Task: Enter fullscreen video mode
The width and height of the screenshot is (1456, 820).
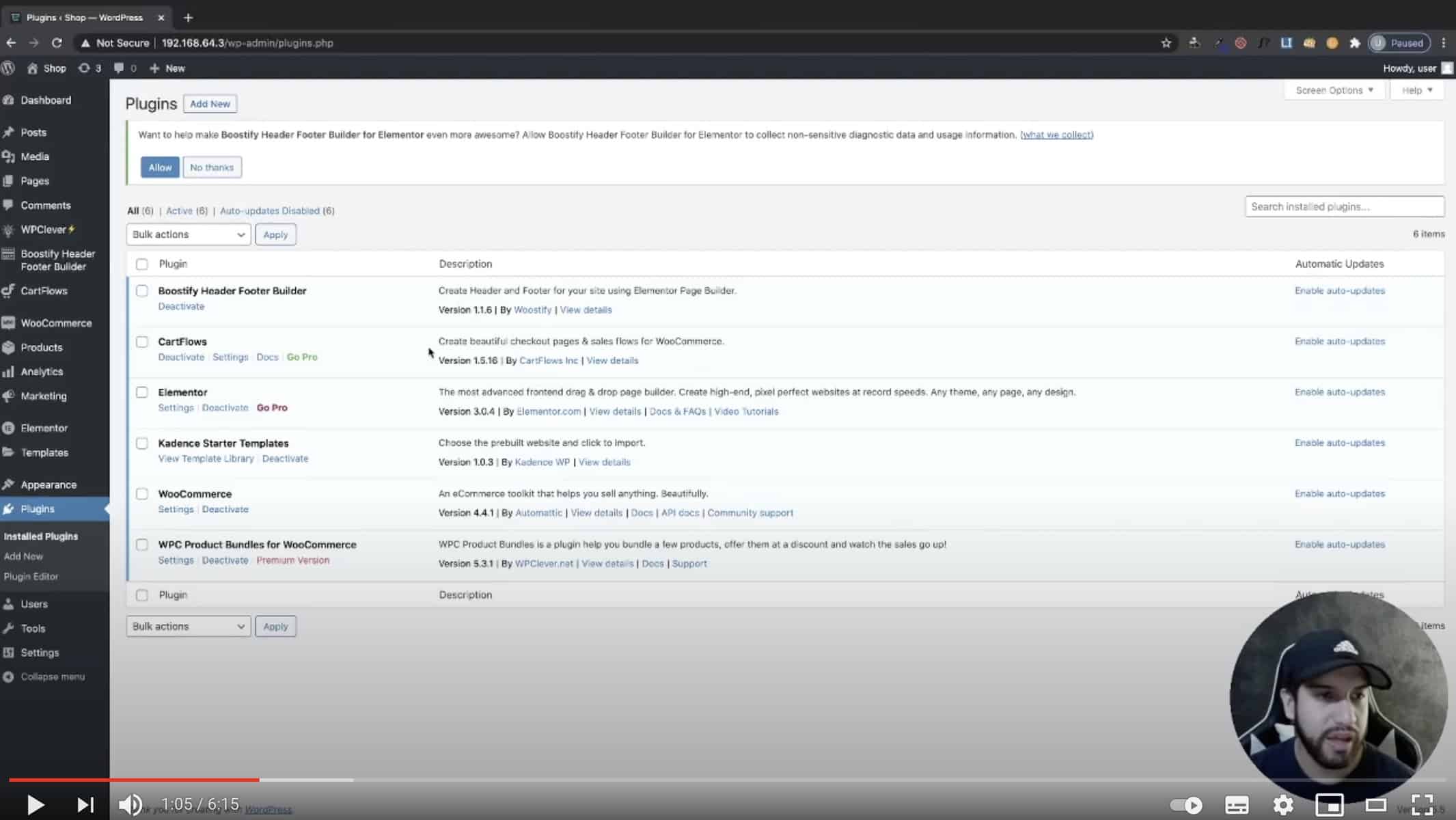Action: pos(1422,805)
